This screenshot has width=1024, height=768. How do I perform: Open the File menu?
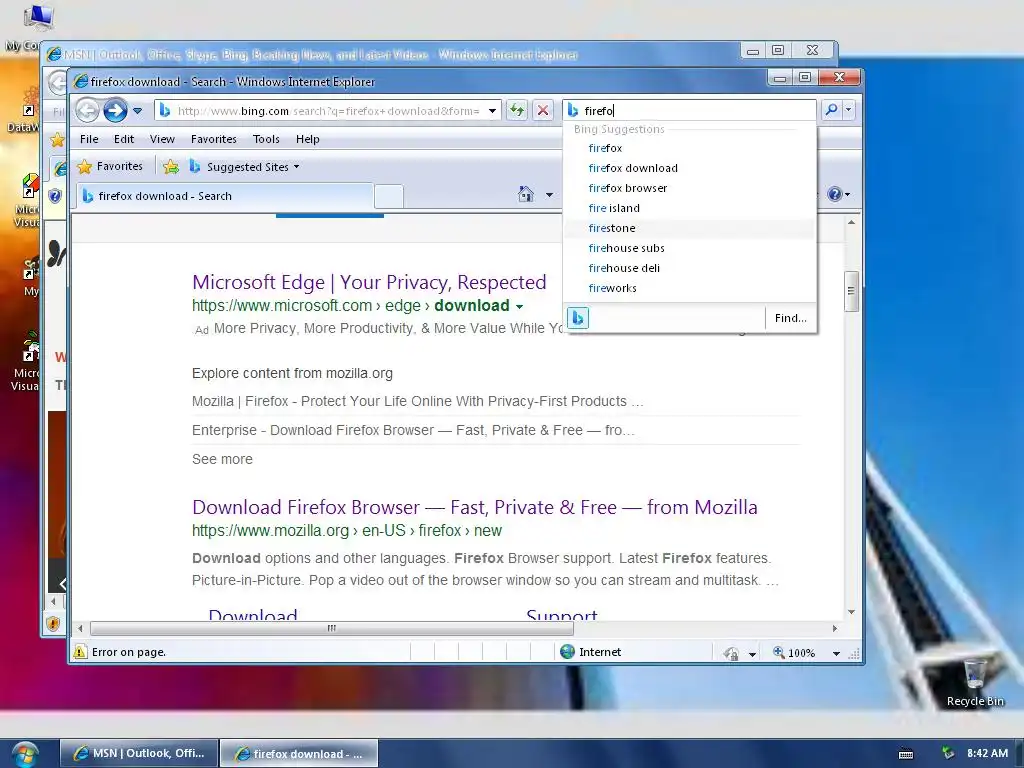[89, 139]
